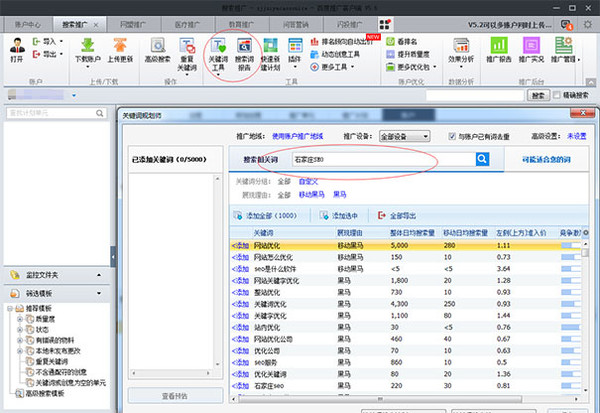
Task: Add the 网站优化 keyword row
Action: [240, 245]
